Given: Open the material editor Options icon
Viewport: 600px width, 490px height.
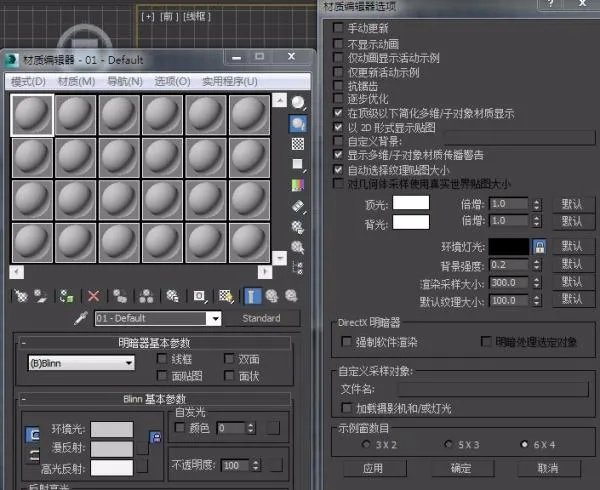Looking at the screenshot, I should pyautogui.click(x=298, y=227).
